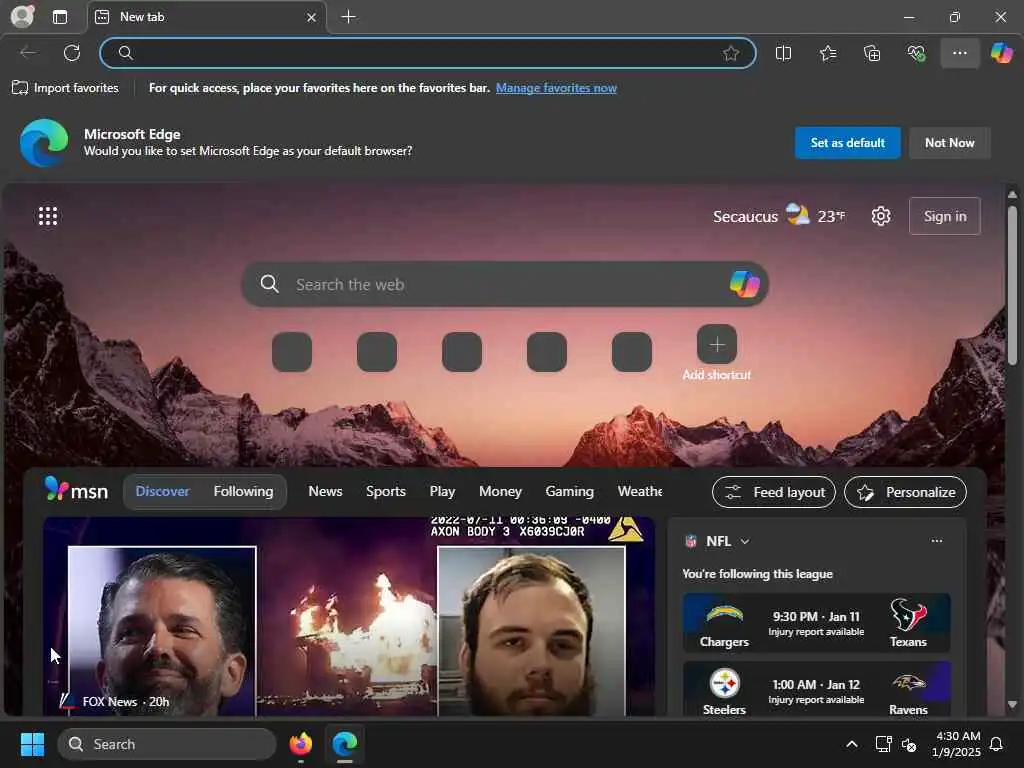Open Secaucus weather widget
Screen dimensions: 1024x768
[x=778, y=216]
